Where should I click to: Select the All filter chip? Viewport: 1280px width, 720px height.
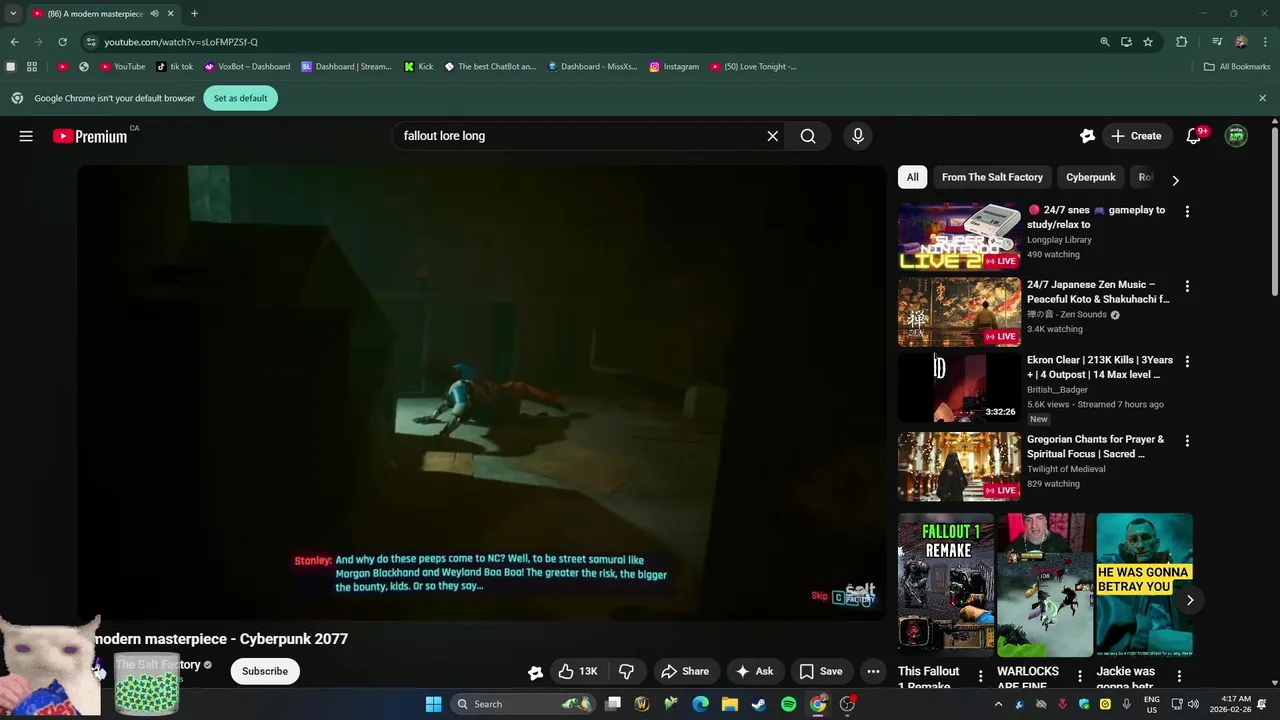912,177
